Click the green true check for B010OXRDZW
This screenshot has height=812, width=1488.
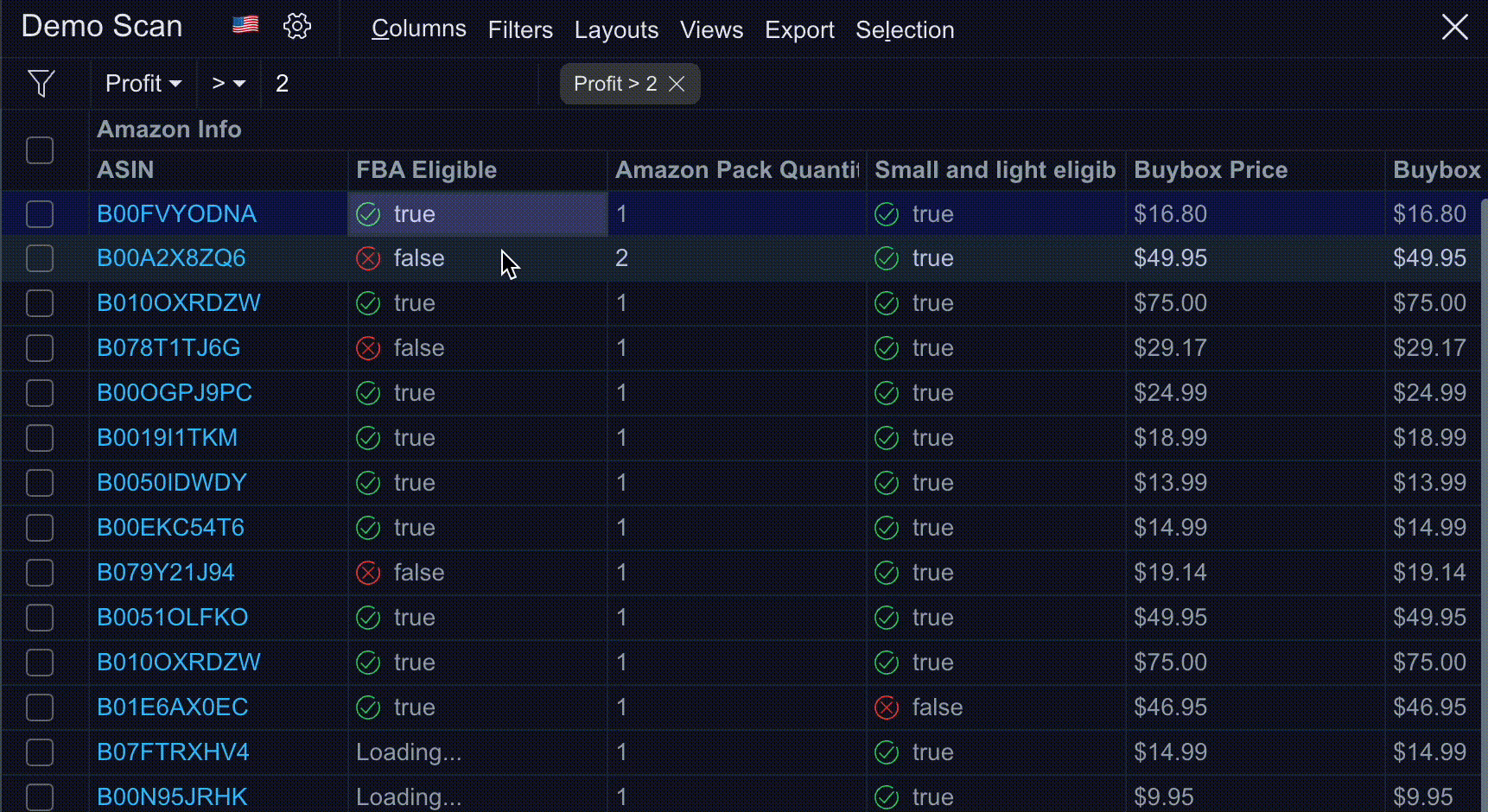368,303
